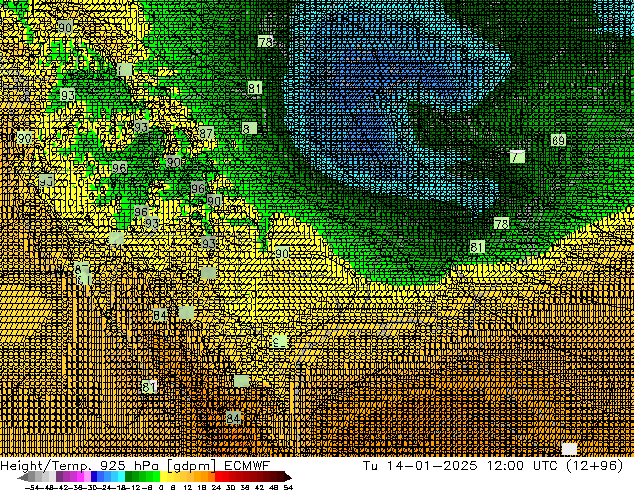Click the yellow swatch in the temperature legend

(x=163, y=476)
